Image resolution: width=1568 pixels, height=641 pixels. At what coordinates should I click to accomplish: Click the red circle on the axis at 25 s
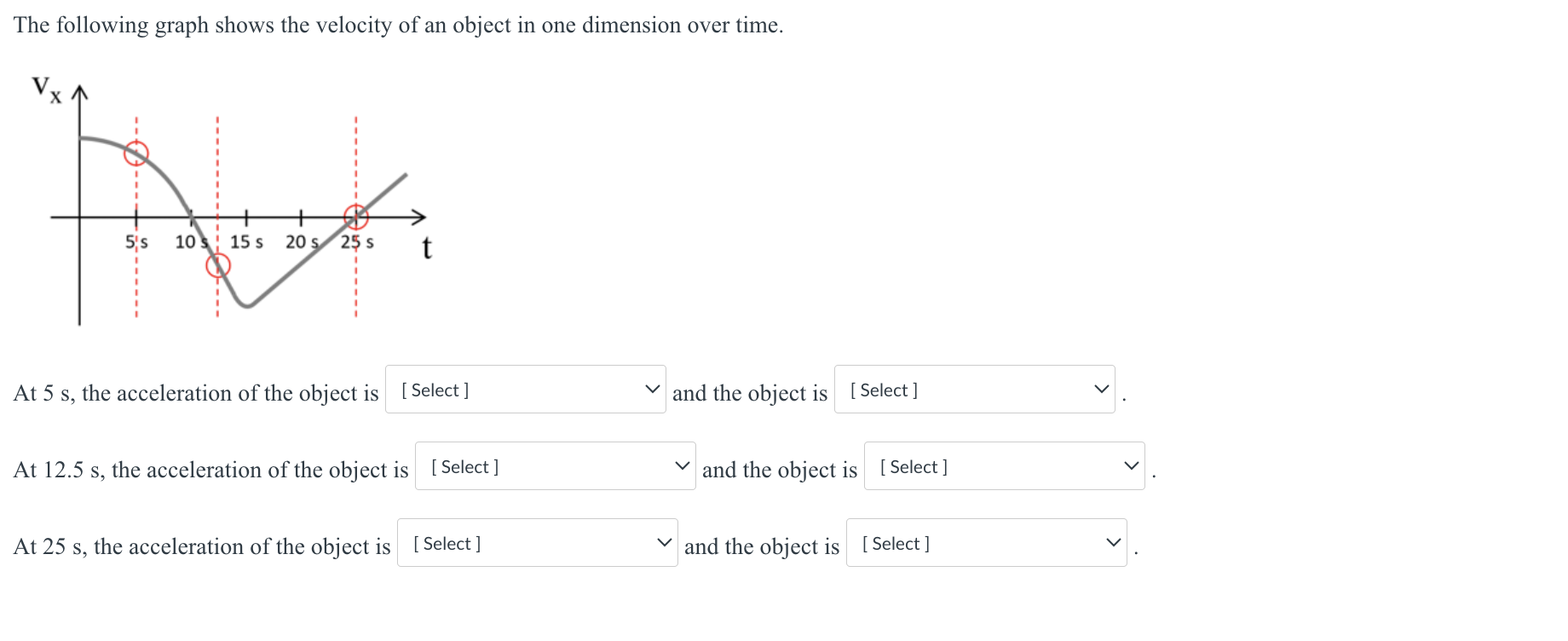pyautogui.click(x=356, y=217)
